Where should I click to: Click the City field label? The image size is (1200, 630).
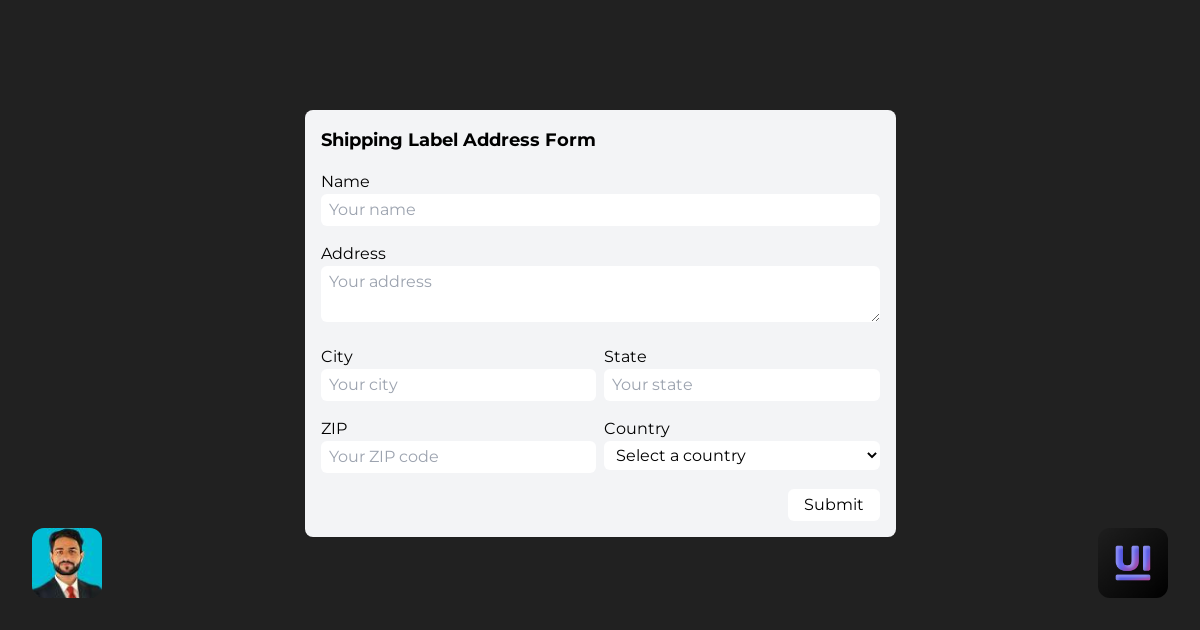(x=336, y=357)
